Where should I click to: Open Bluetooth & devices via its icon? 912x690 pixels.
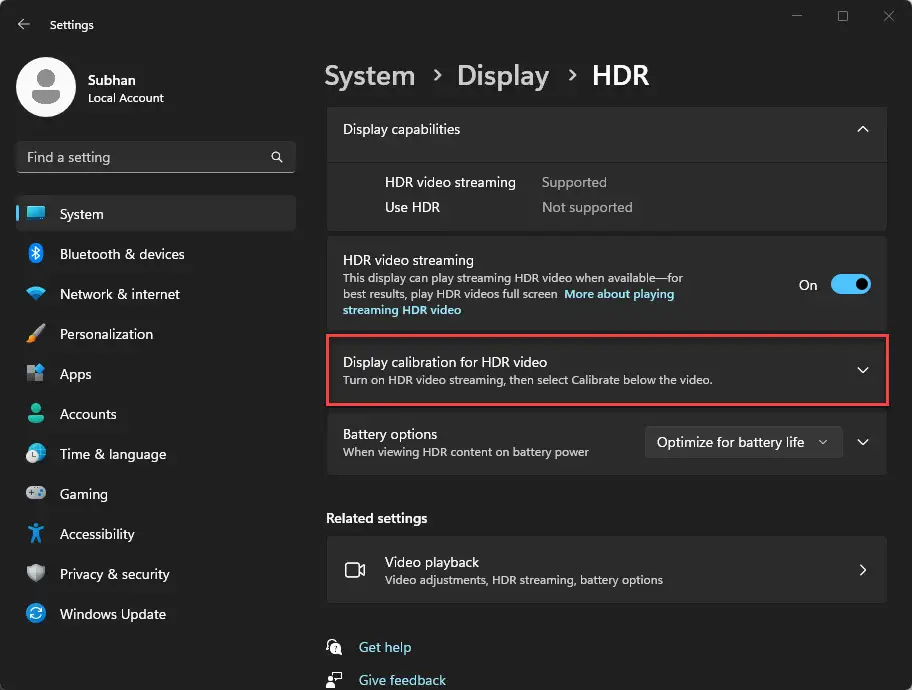tap(37, 254)
